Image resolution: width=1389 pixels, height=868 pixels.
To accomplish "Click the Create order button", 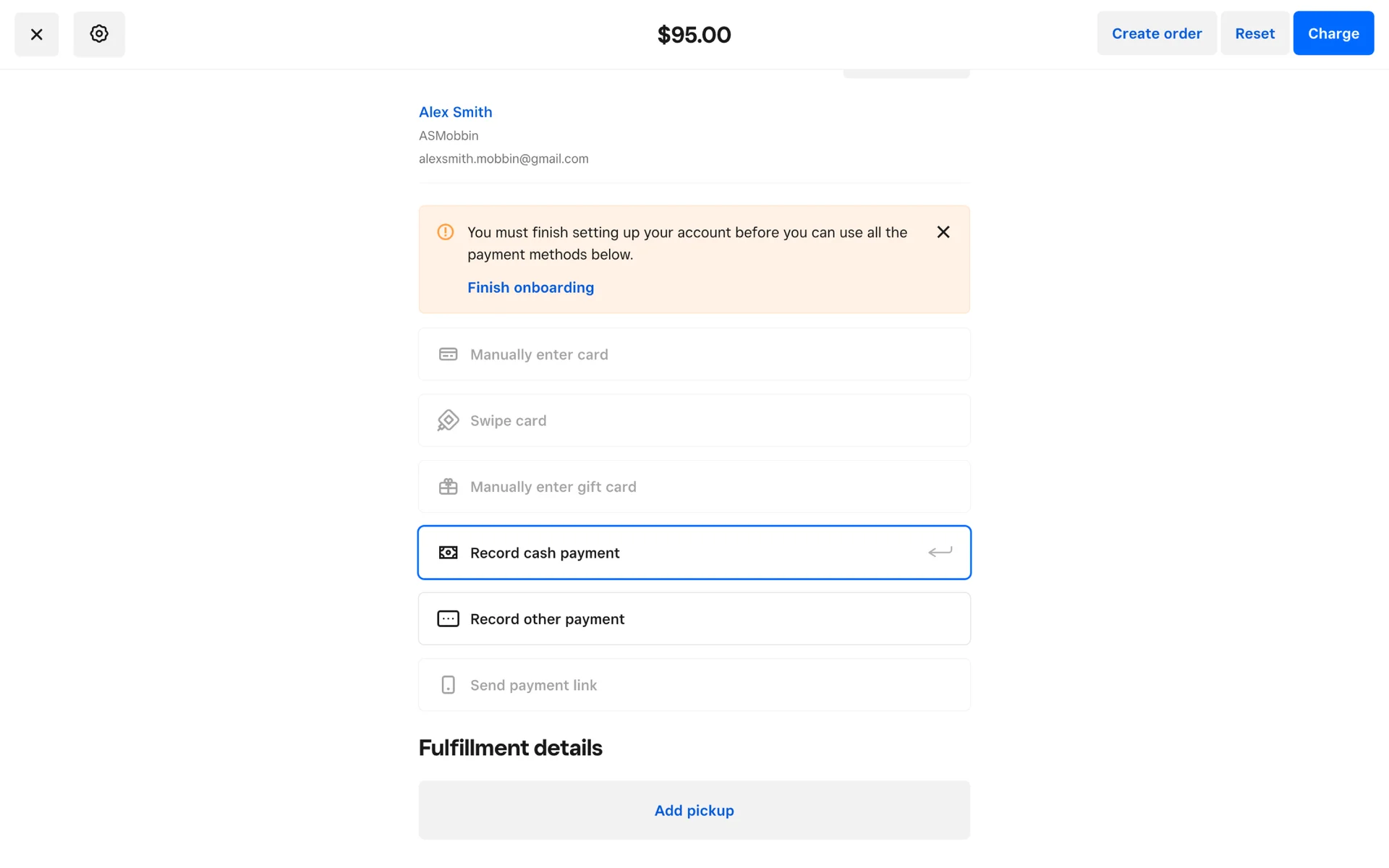I will [x=1156, y=33].
